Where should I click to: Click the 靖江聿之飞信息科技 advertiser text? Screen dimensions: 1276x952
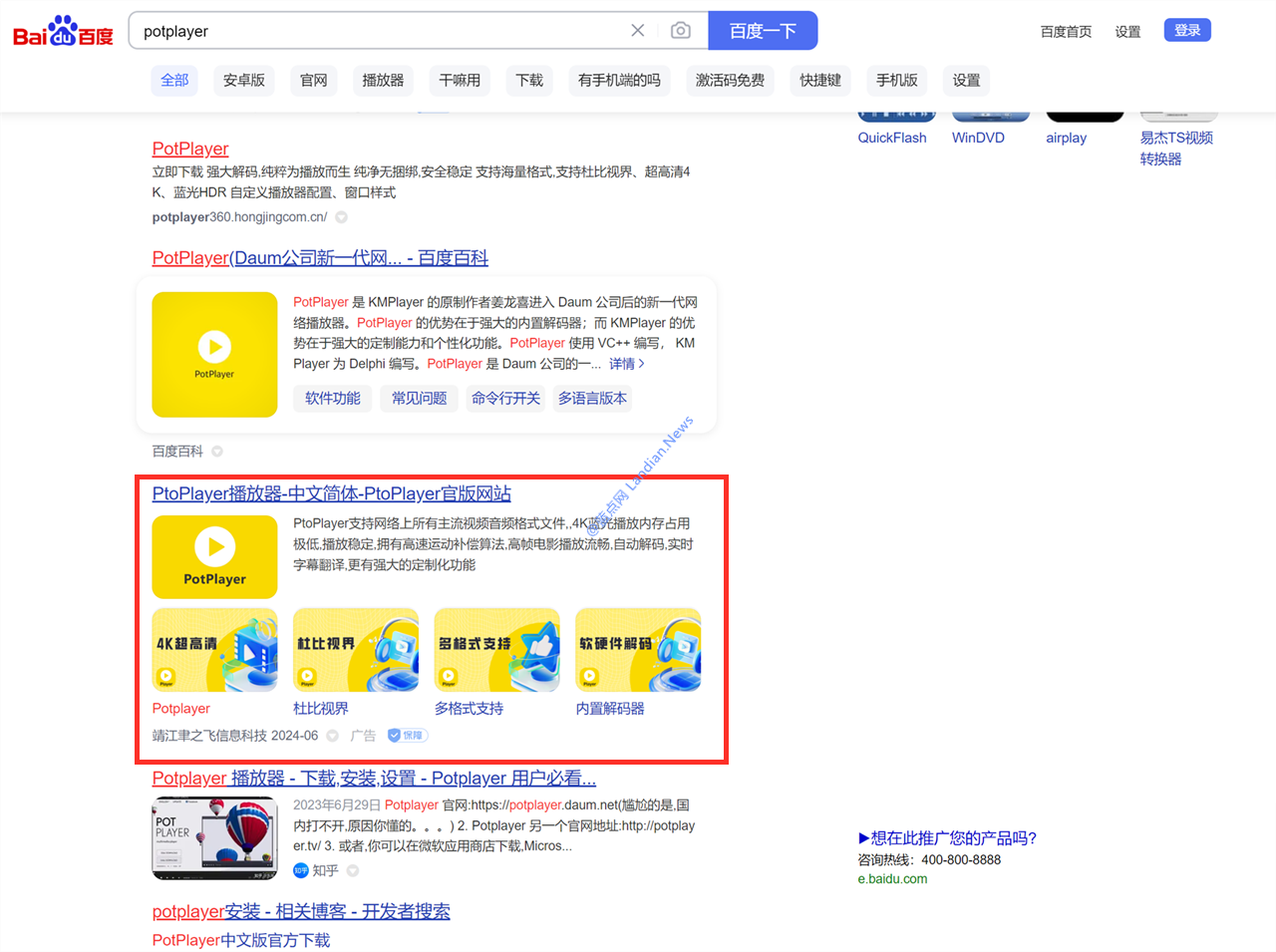pos(209,736)
